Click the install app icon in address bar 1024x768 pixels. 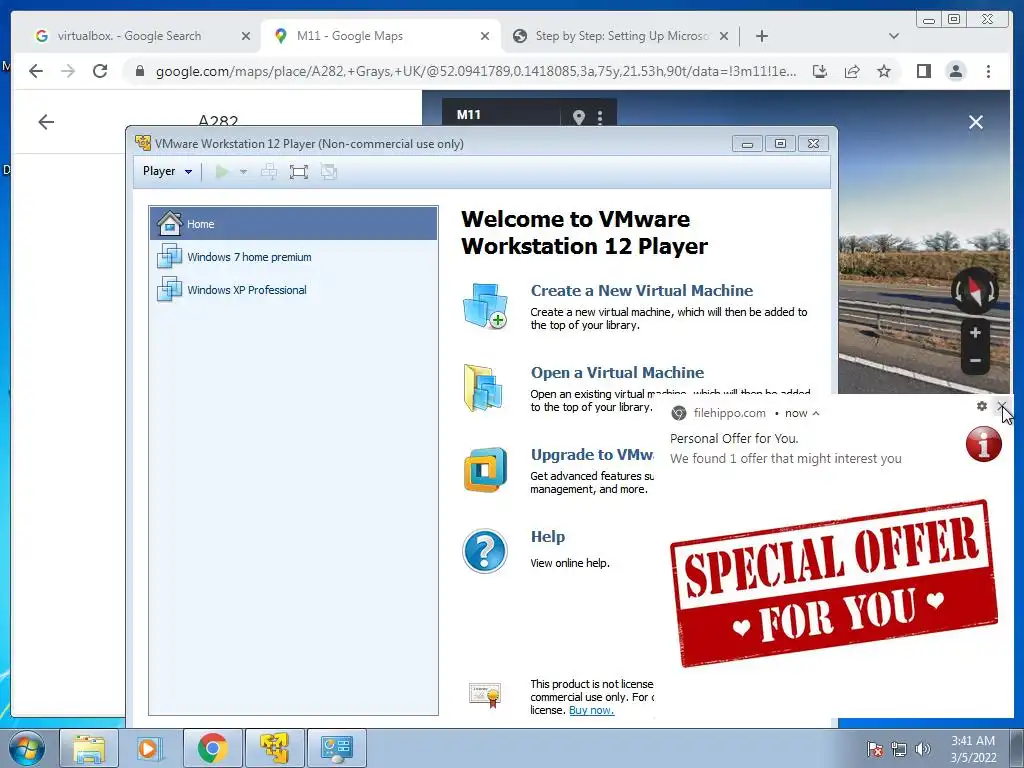820,71
